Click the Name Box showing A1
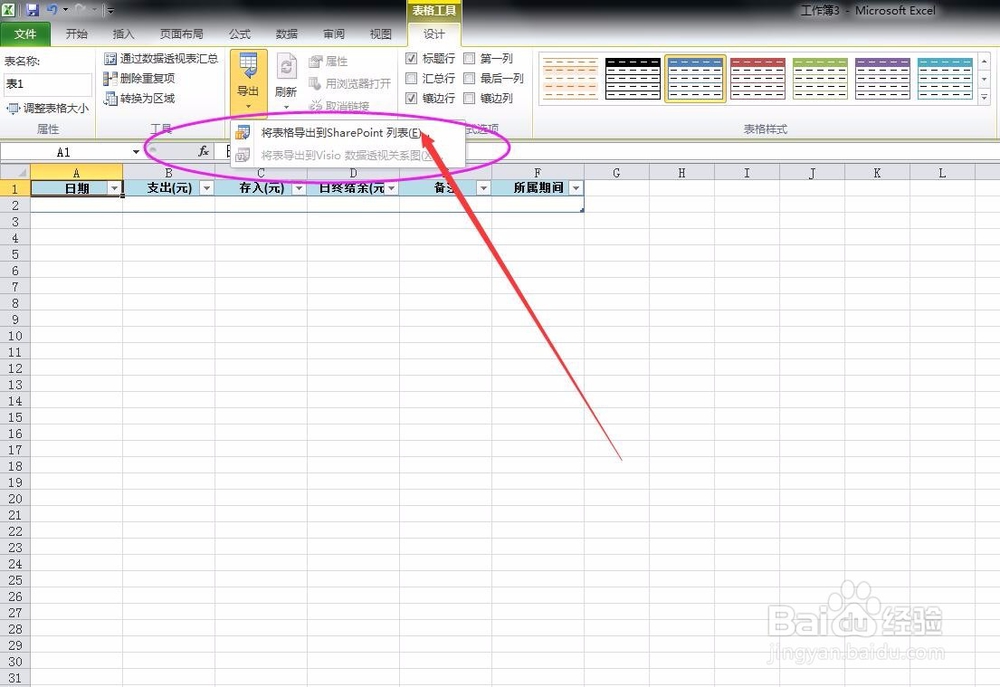This screenshot has height=687, width=1000. (x=64, y=152)
